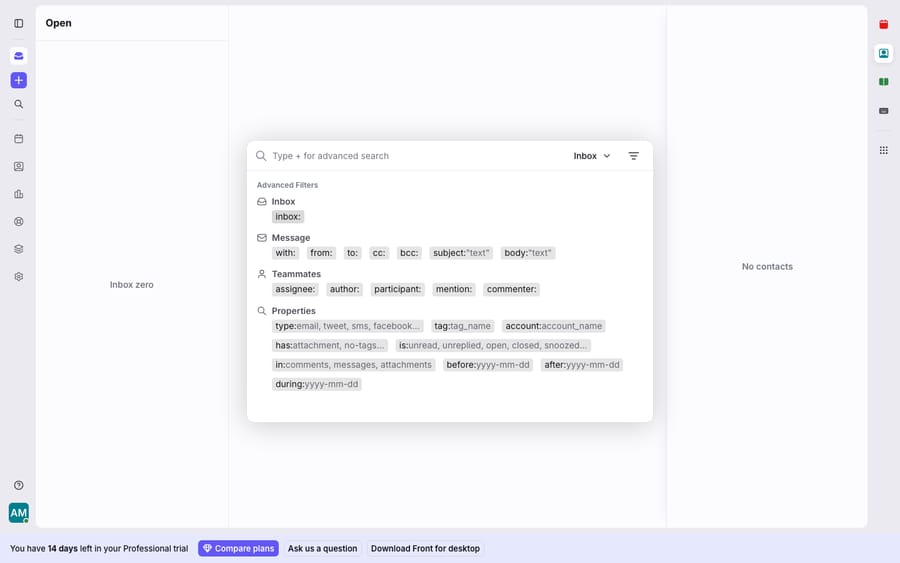Click the Compare plans button
900x563 pixels.
coord(238,549)
